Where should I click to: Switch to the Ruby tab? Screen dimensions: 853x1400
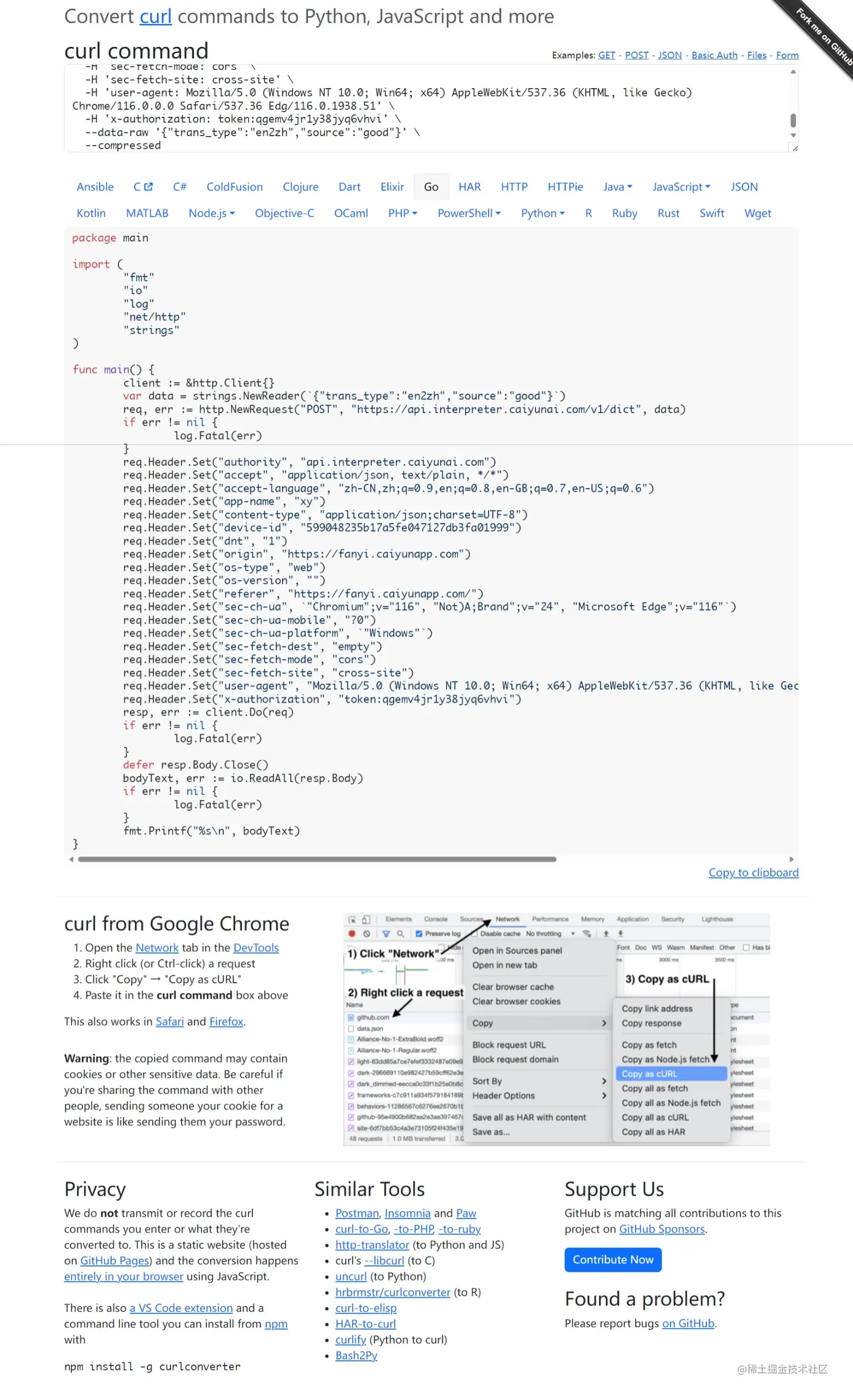pos(625,213)
